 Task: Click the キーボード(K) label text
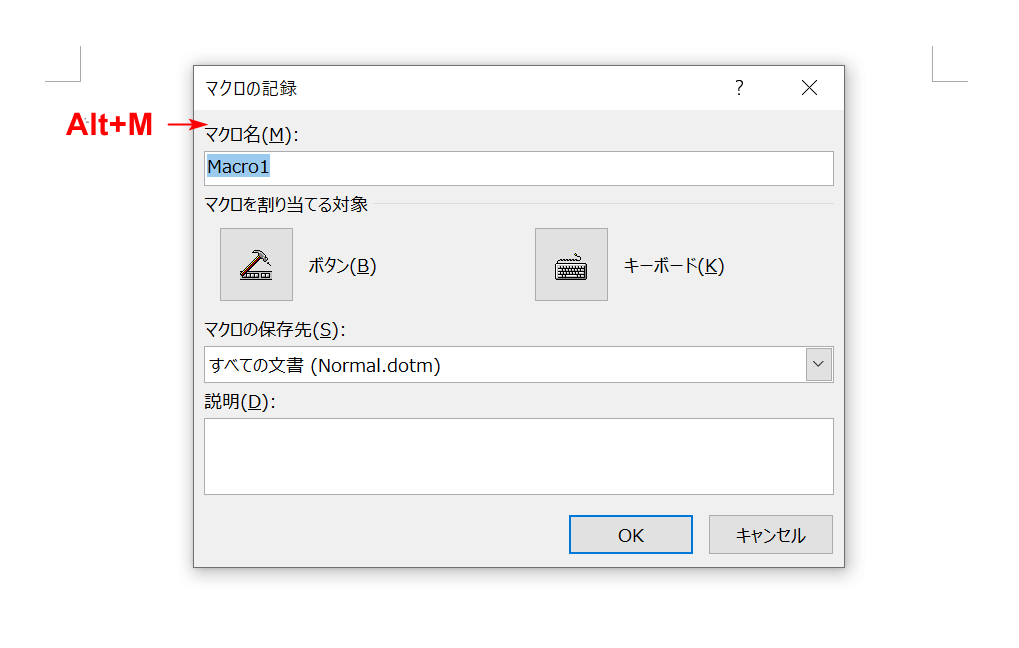673,266
